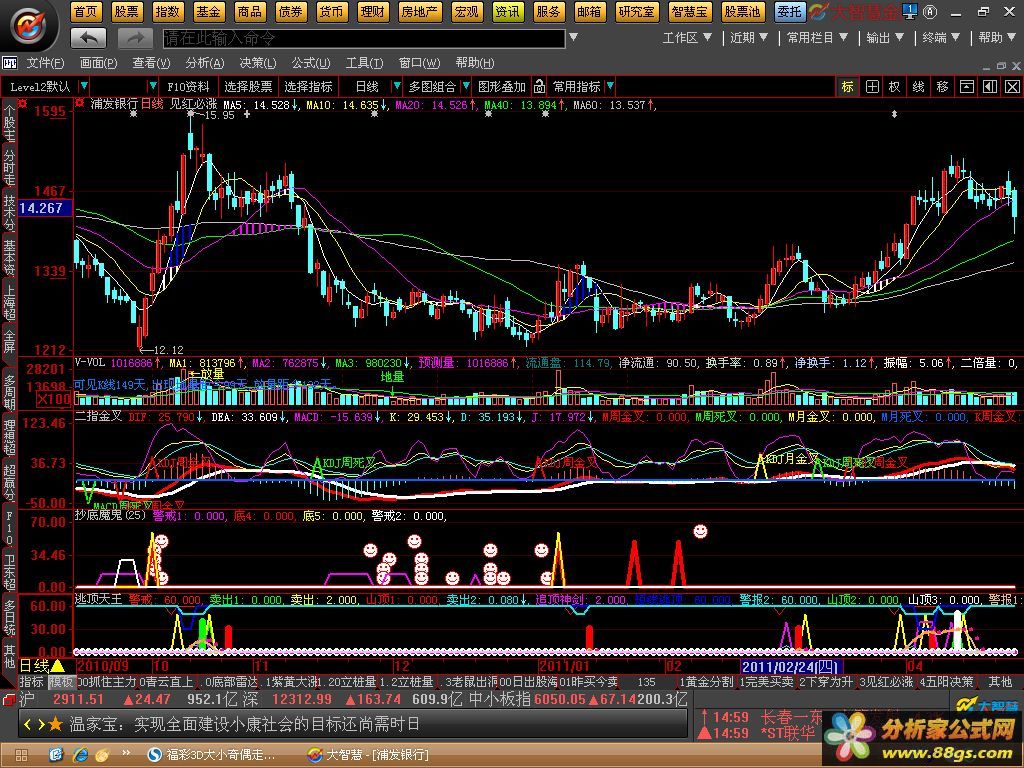
Task: Select the 1黄金分割 template tab
Action: [x=707, y=682]
